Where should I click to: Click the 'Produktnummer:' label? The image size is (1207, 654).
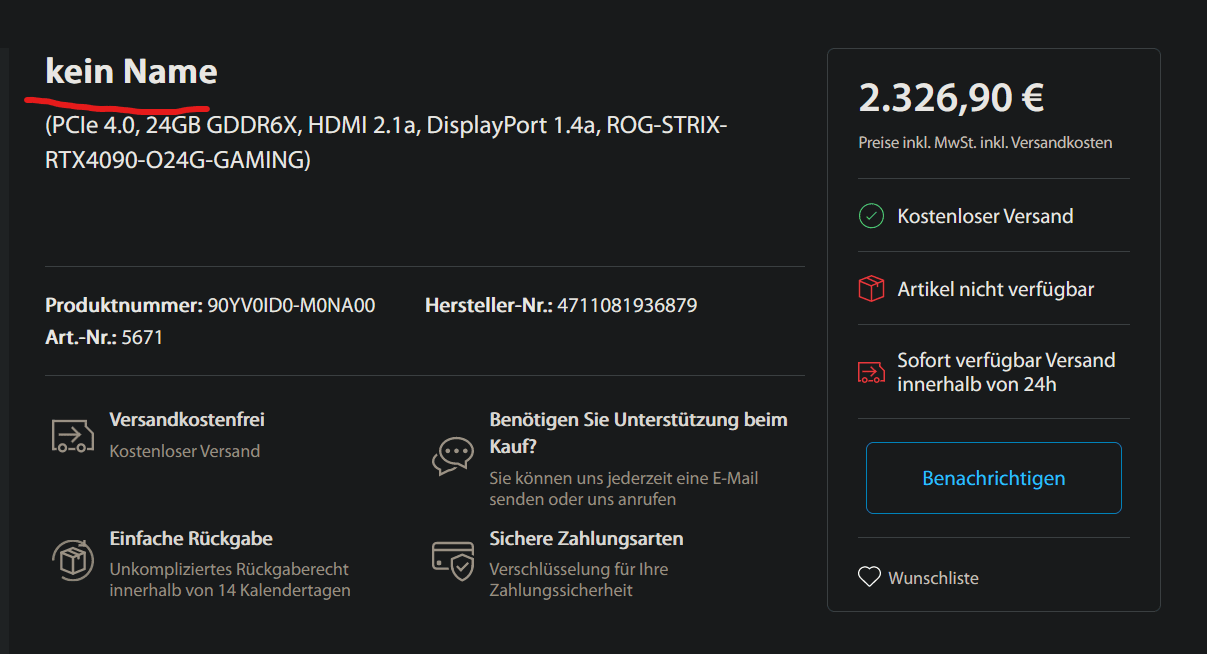[124, 305]
